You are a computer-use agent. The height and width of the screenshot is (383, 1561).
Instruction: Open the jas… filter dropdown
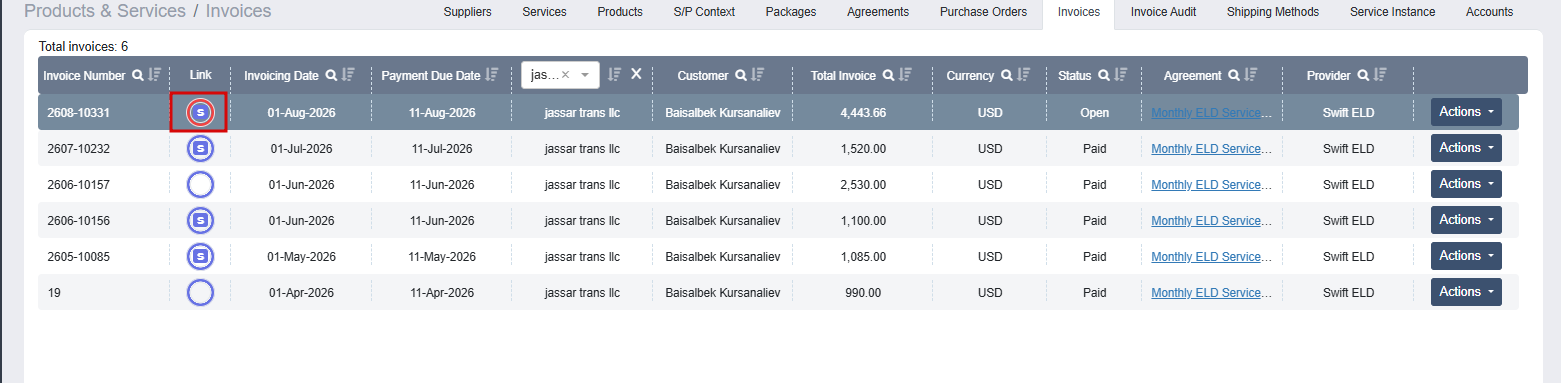[x=585, y=75]
